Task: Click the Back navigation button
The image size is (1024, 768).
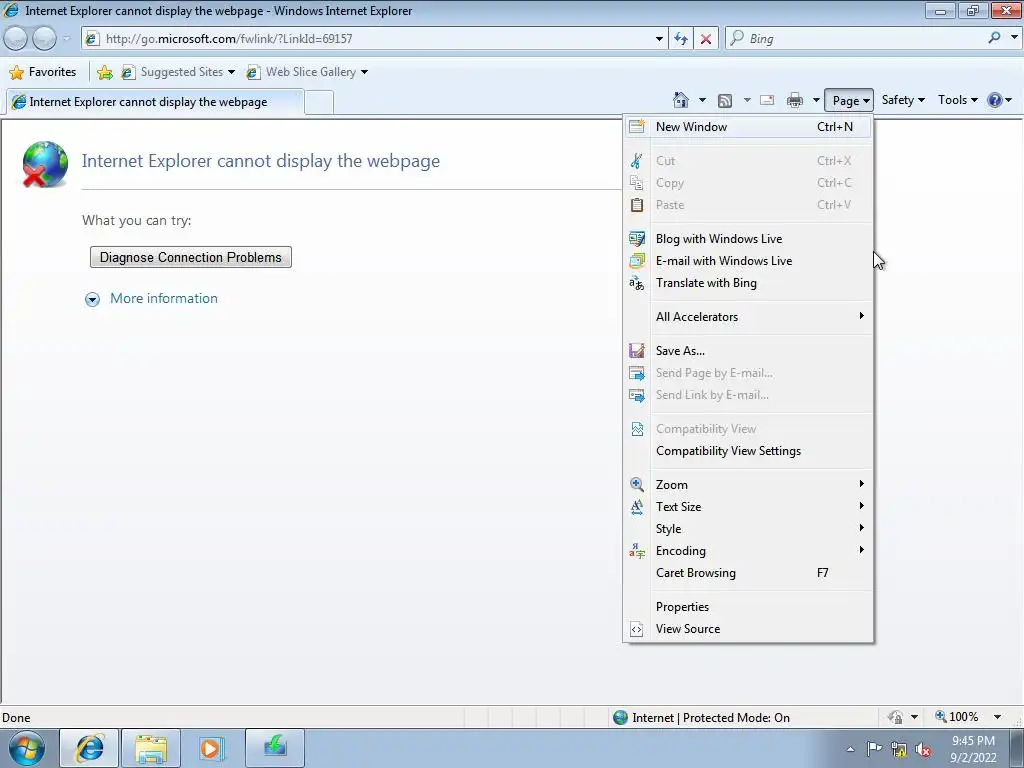Action: coord(16,39)
